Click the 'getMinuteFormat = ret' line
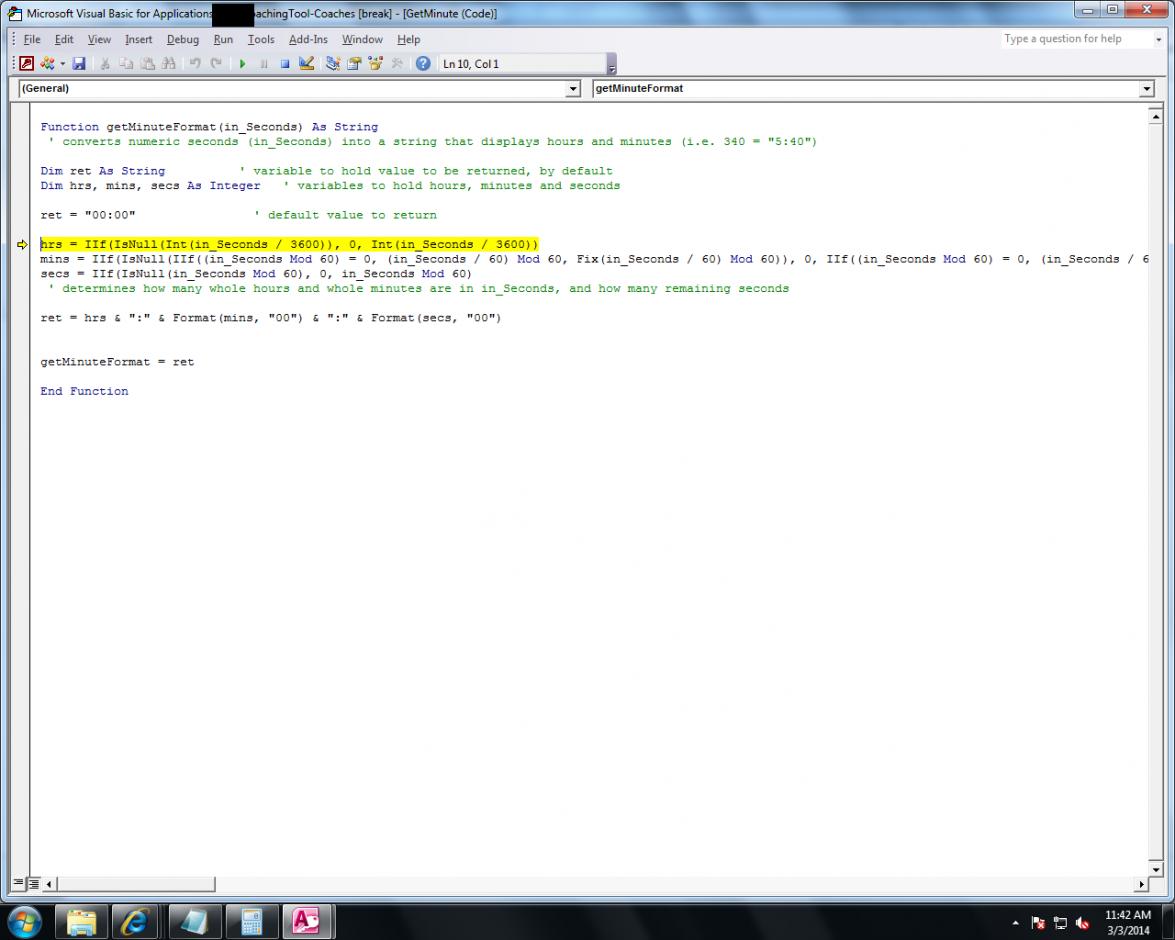 pos(117,362)
